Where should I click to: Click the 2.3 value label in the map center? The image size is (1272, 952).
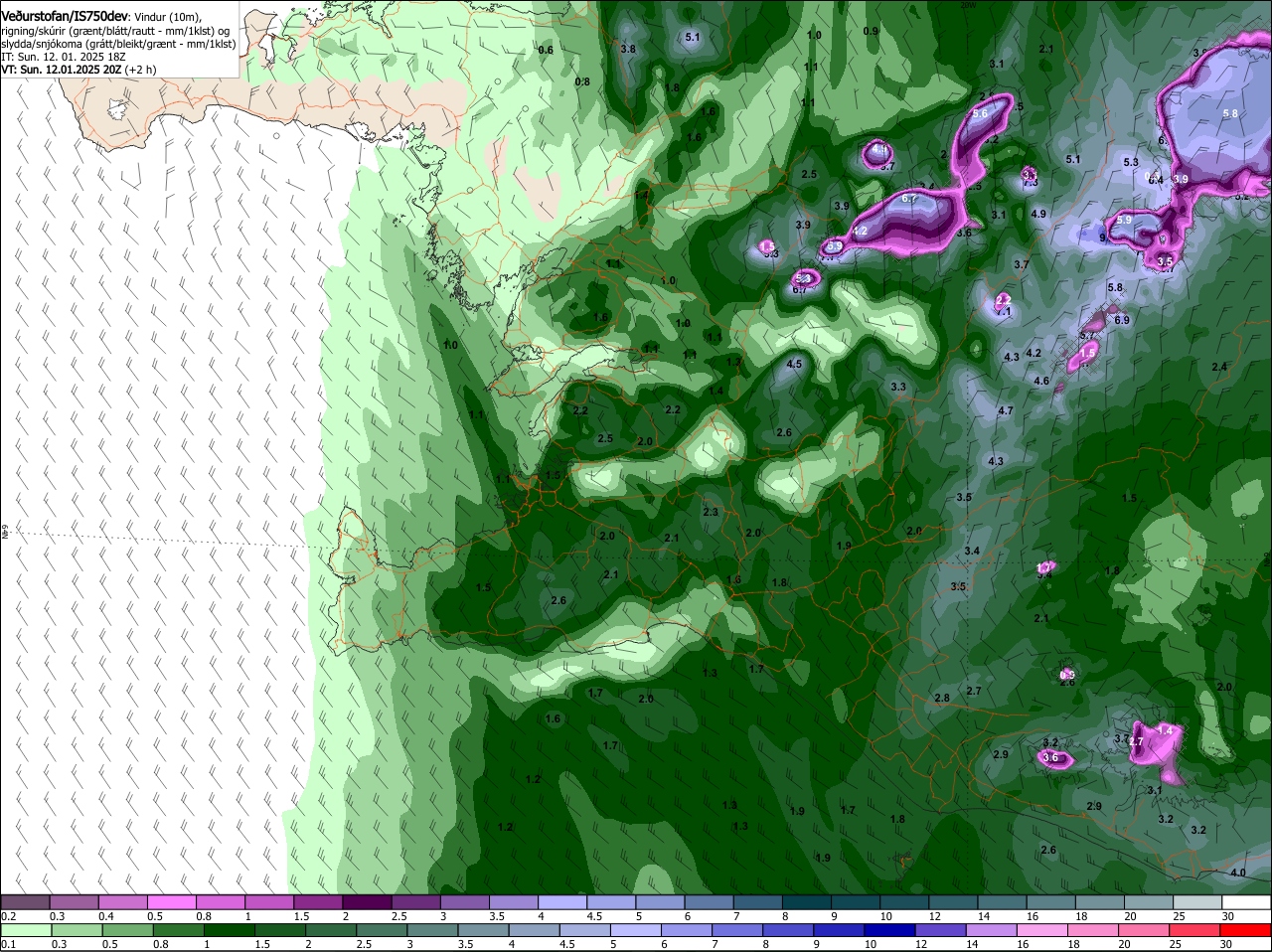point(711,512)
